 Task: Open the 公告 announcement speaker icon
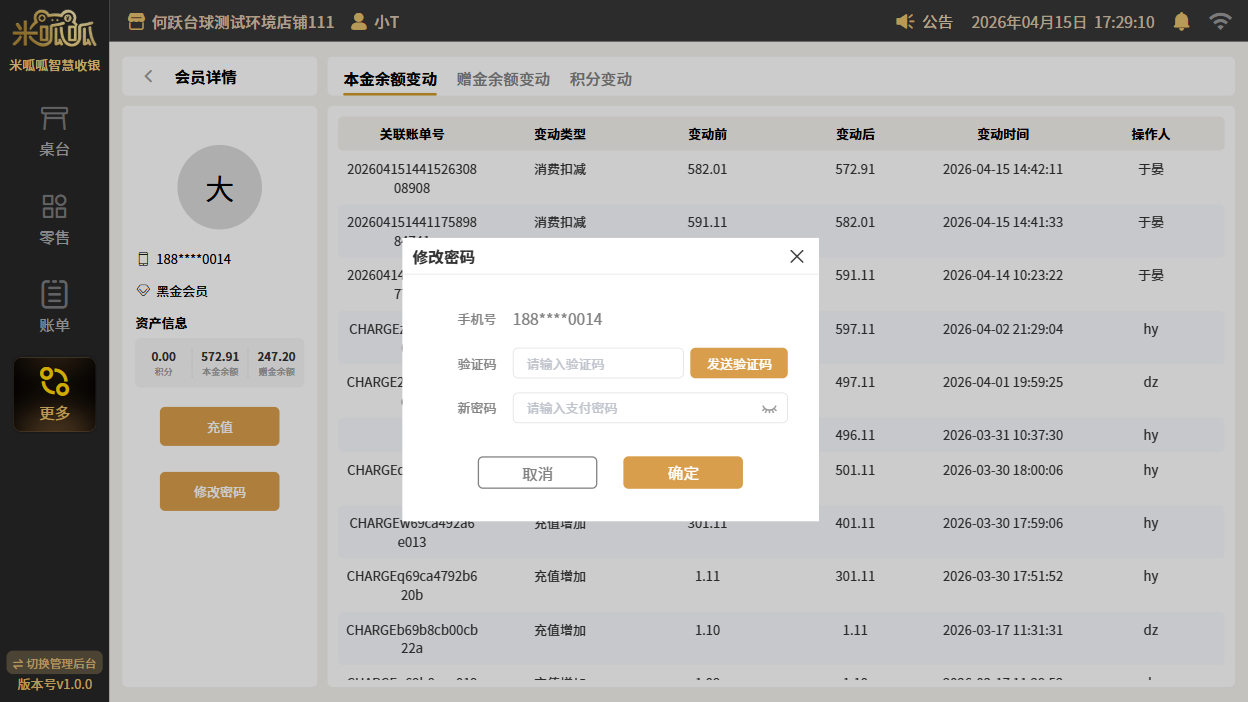point(905,22)
